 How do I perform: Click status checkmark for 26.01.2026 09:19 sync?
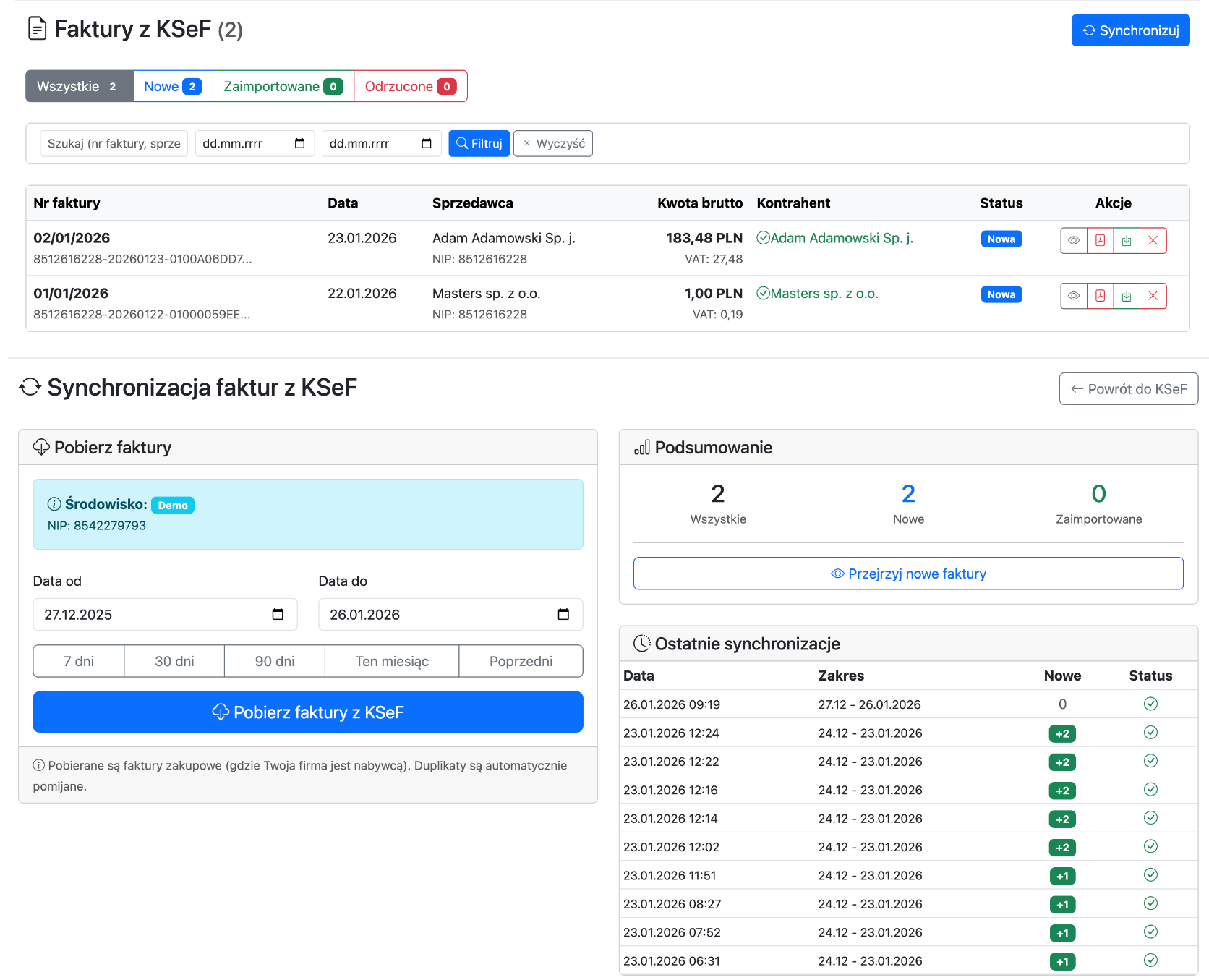coord(1151,704)
